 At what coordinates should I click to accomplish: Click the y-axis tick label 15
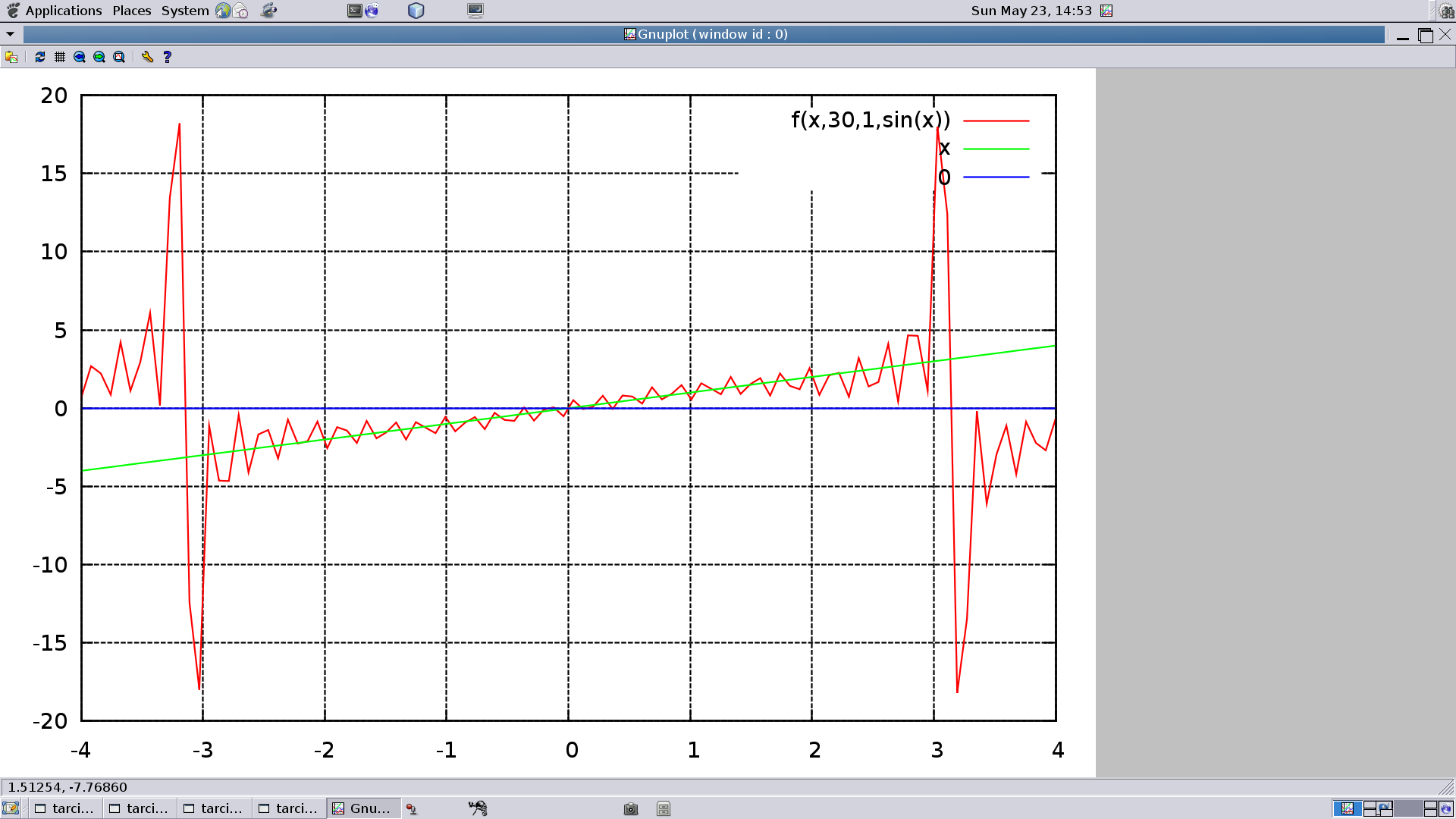54,174
